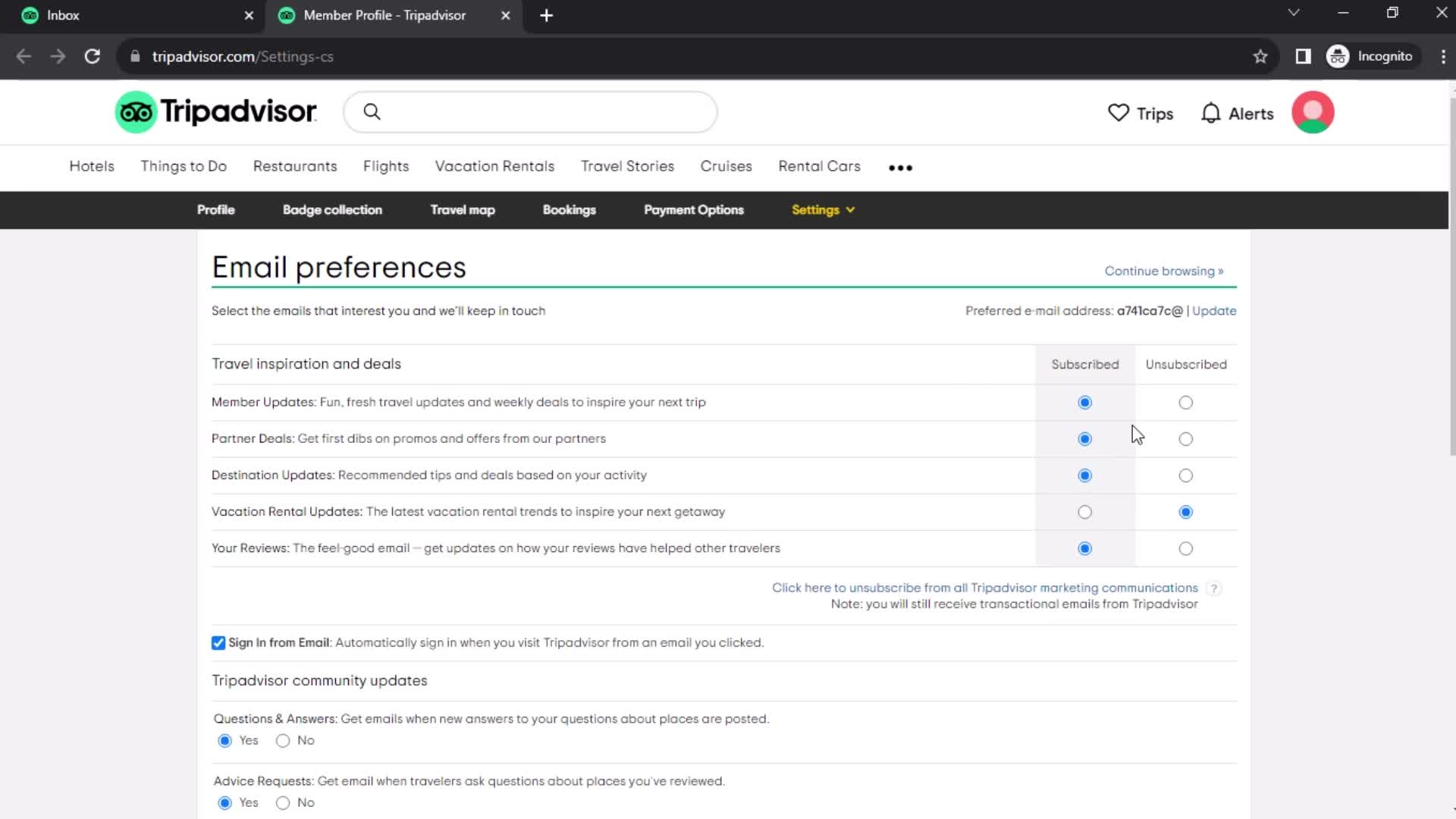Click Continue browsing button
The height and width of the screenshot is (819, 1456).
pyautogui.click(x=1163, y=271)
